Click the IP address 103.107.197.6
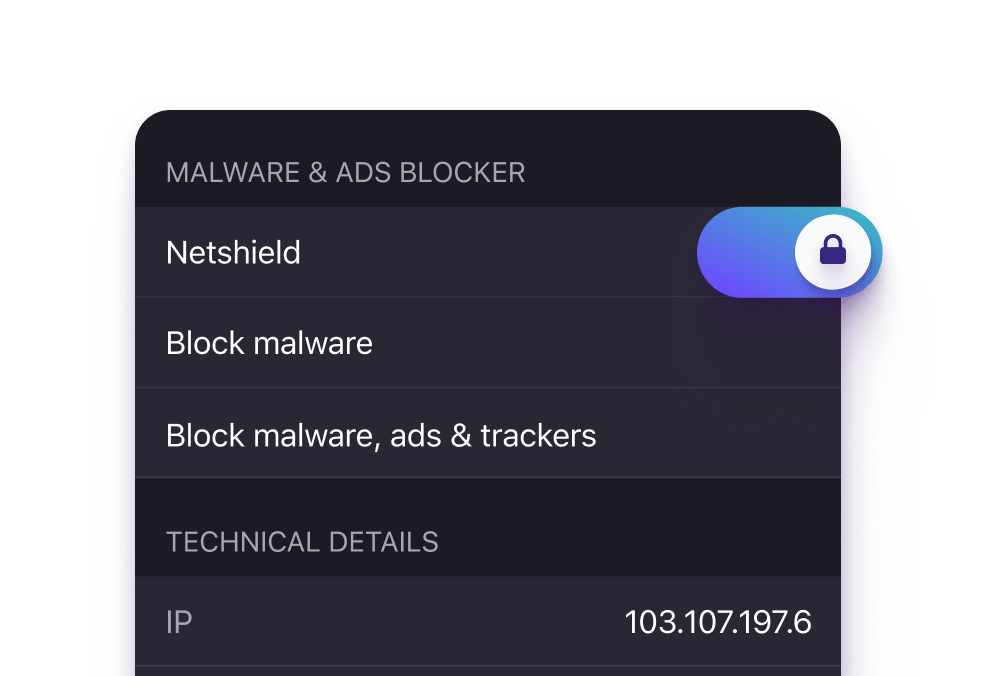This screenshot has height=676, width=989. [717, 622]
